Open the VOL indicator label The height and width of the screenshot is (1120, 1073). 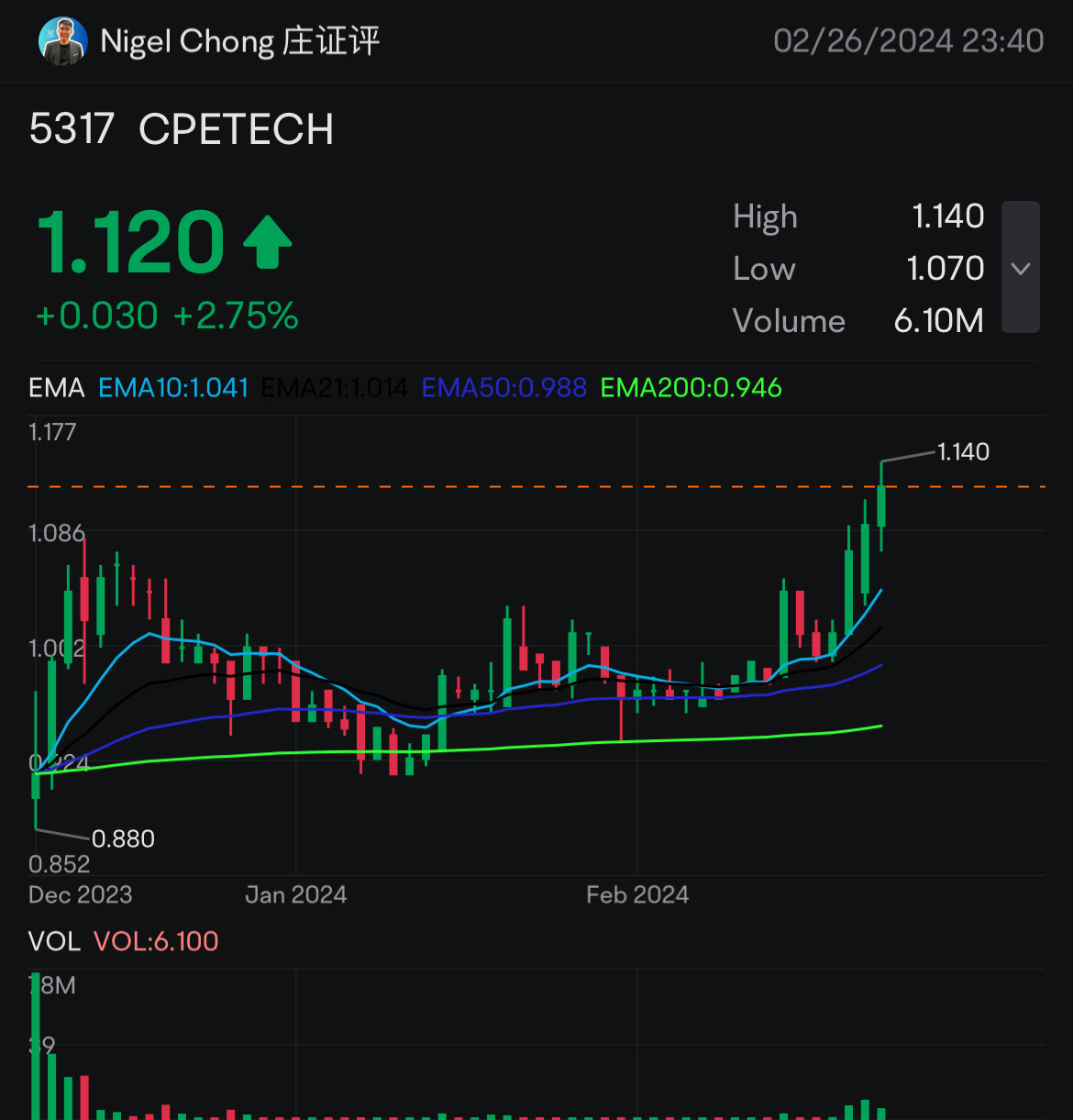[54, 941]
